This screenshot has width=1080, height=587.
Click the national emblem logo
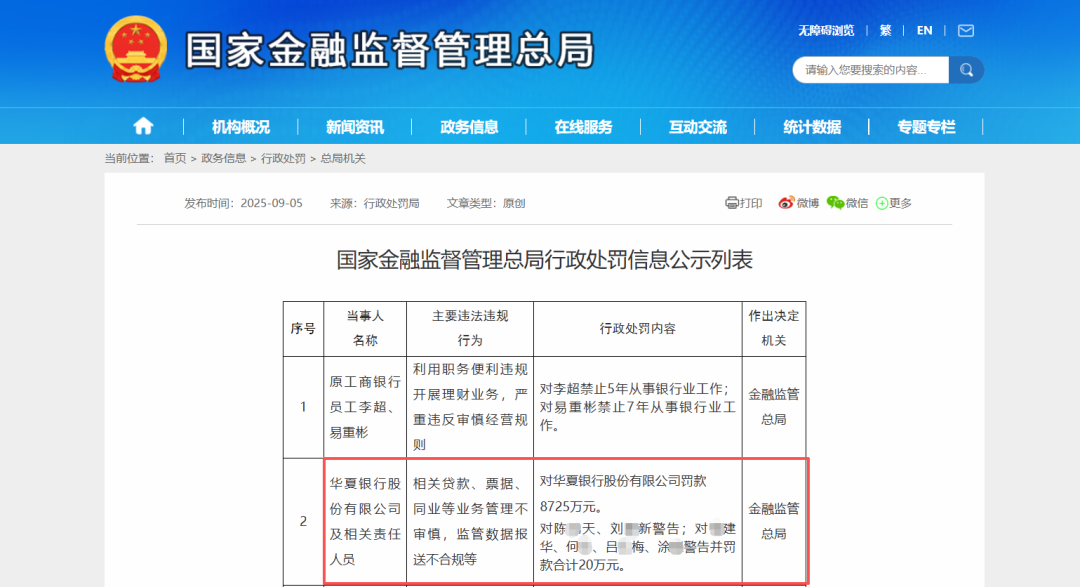[x=136, y=49]
